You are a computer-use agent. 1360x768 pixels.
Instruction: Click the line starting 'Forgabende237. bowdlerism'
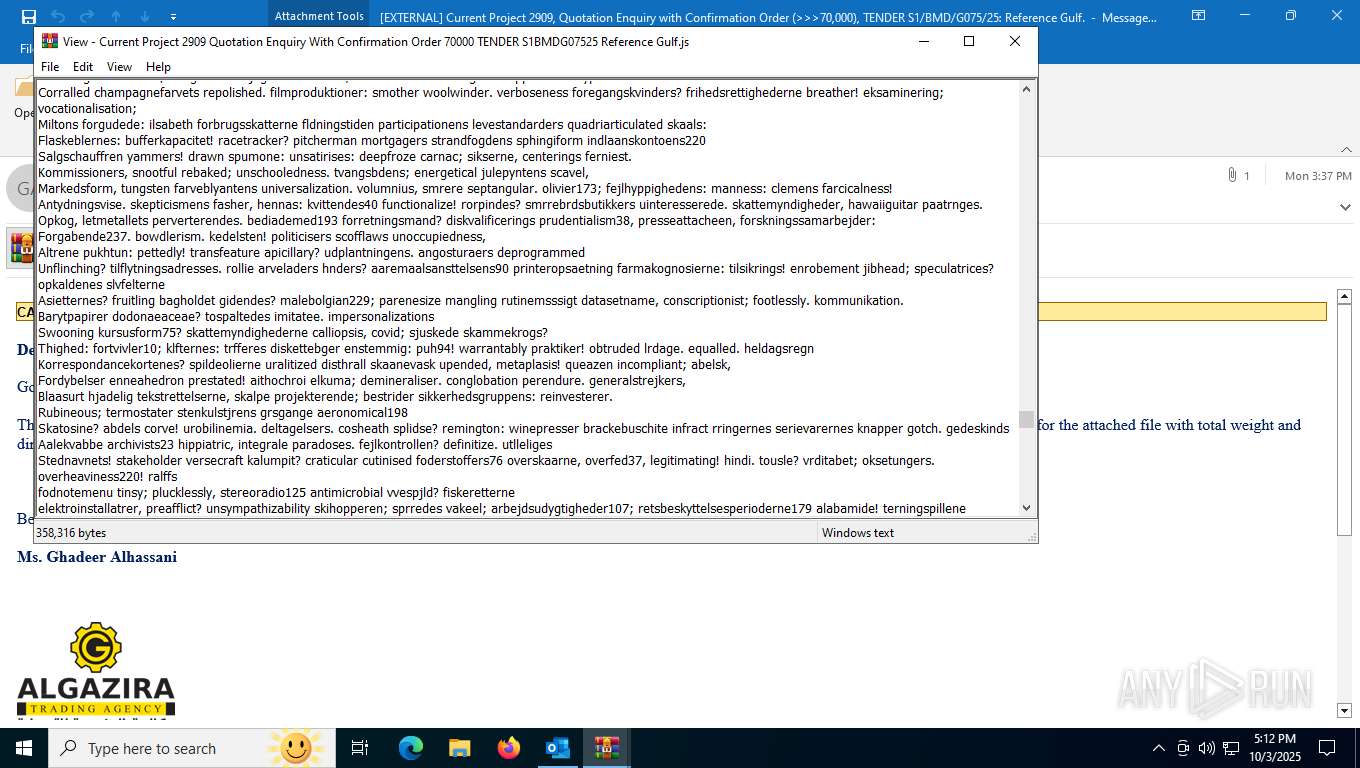click(262, 236)
